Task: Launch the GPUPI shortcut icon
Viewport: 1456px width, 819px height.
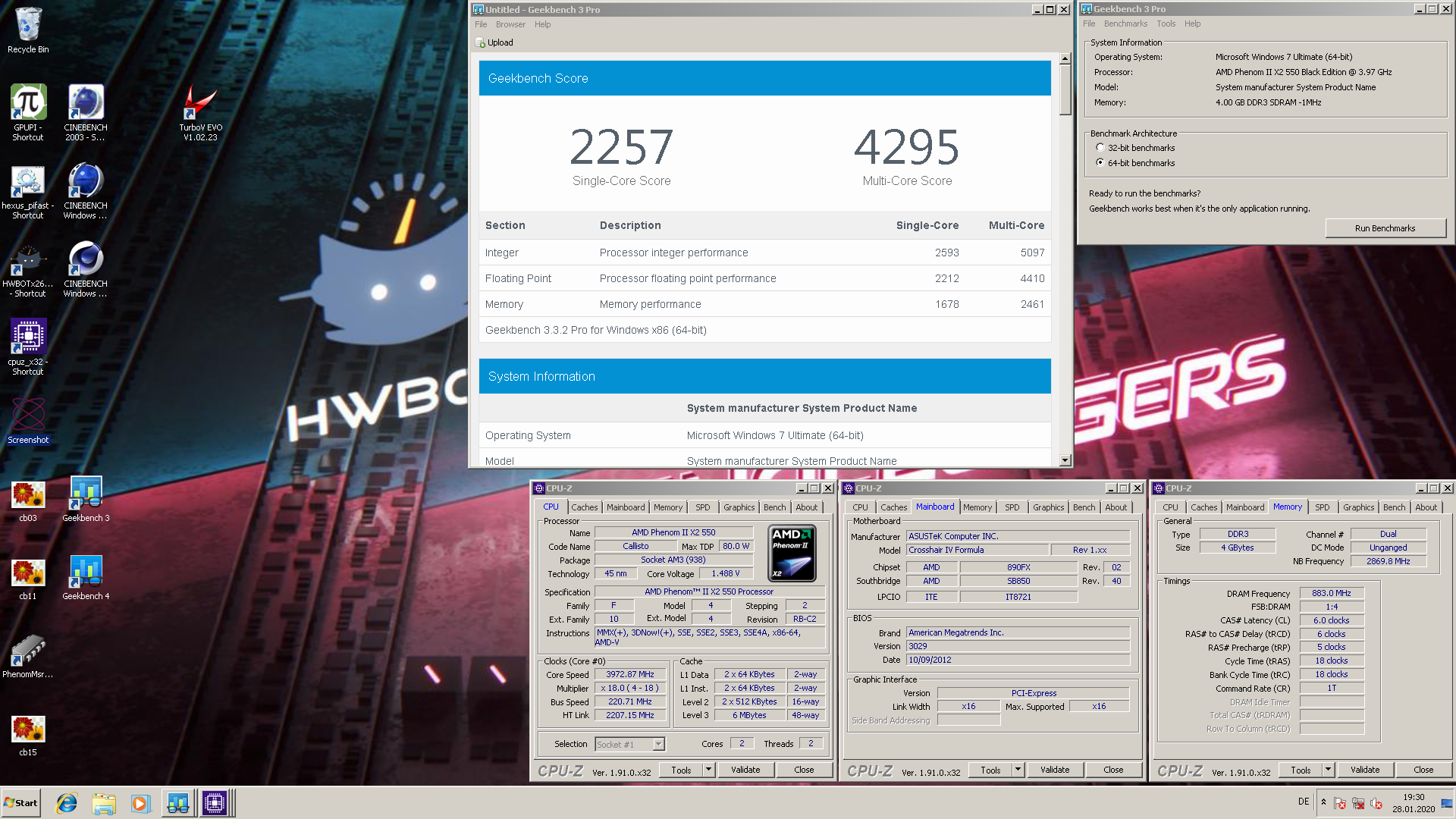Action: [x=28, y=112]
